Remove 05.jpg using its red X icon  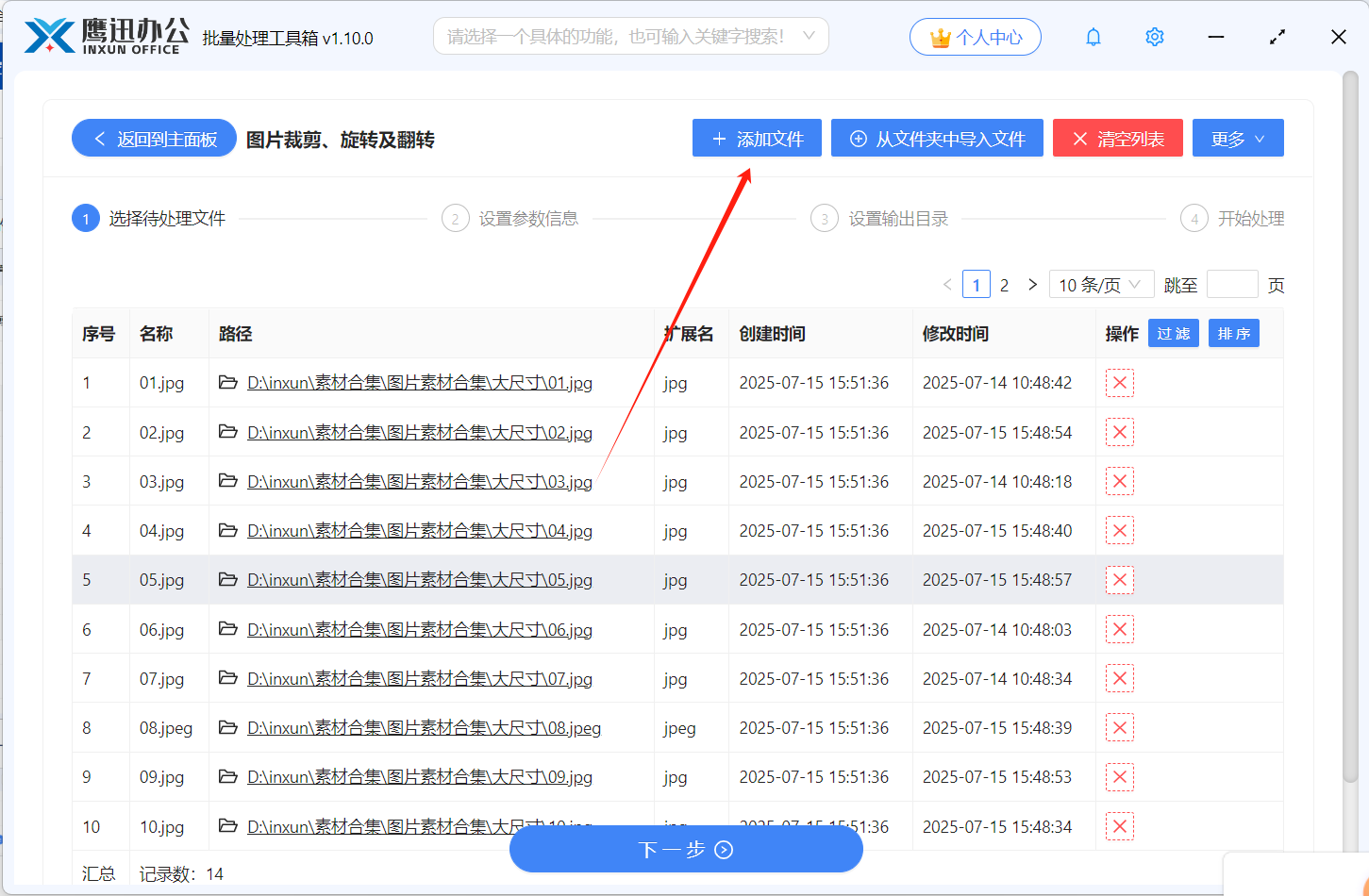pyautogui.click(x=1119, y=580)
